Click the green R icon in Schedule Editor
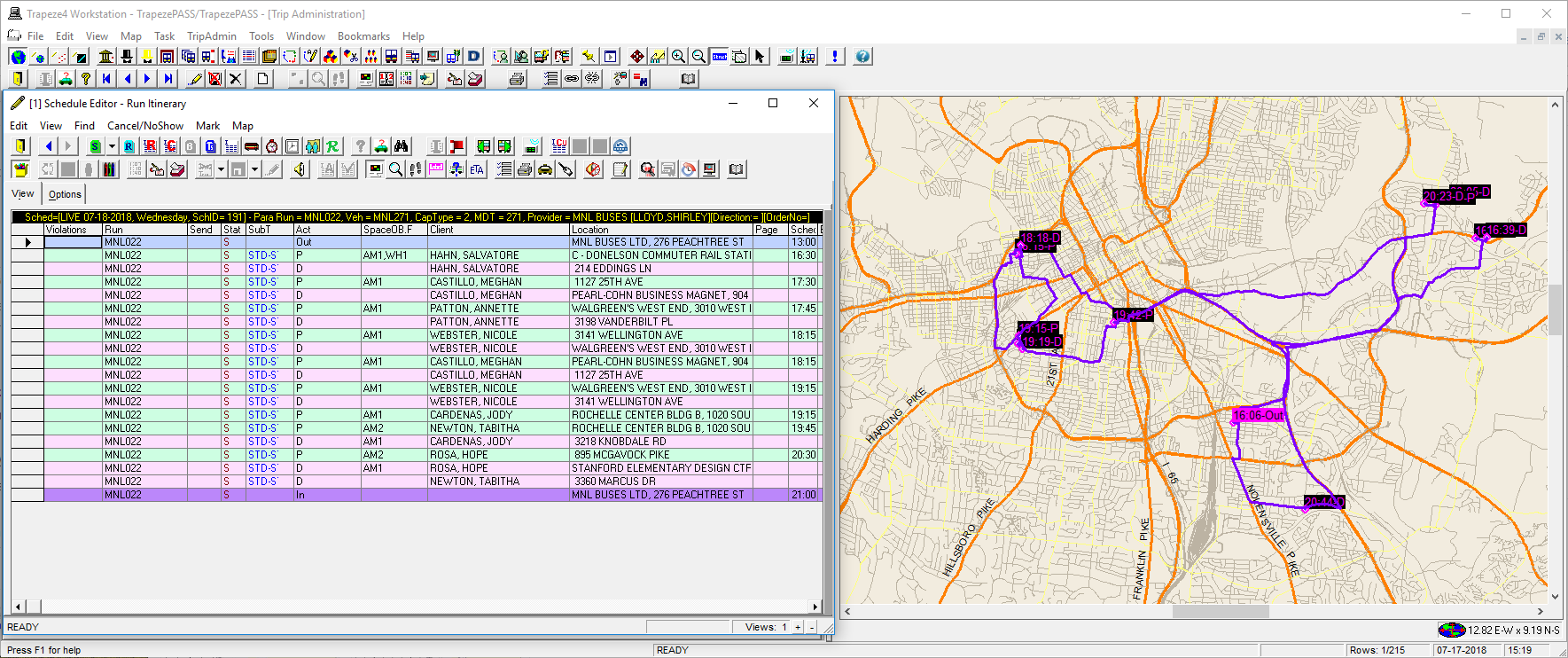The image size is (1568, 658). pyautogui.click(x=332, y=146)
